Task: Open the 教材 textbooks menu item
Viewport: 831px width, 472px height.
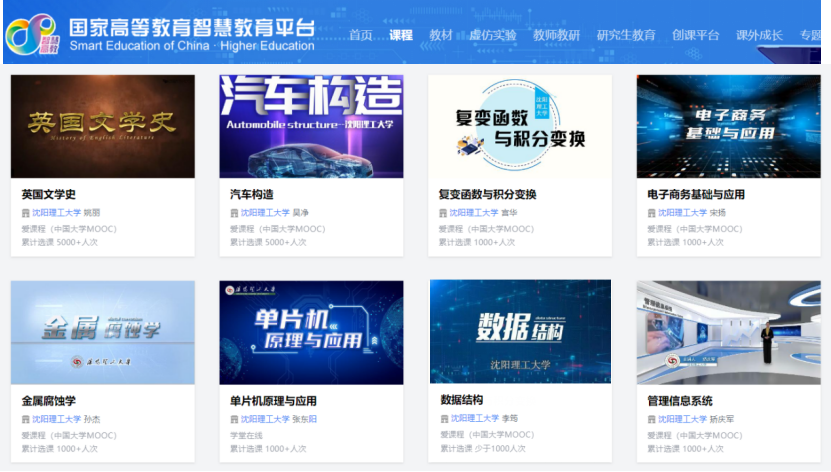Action: (x=440, y=35)
